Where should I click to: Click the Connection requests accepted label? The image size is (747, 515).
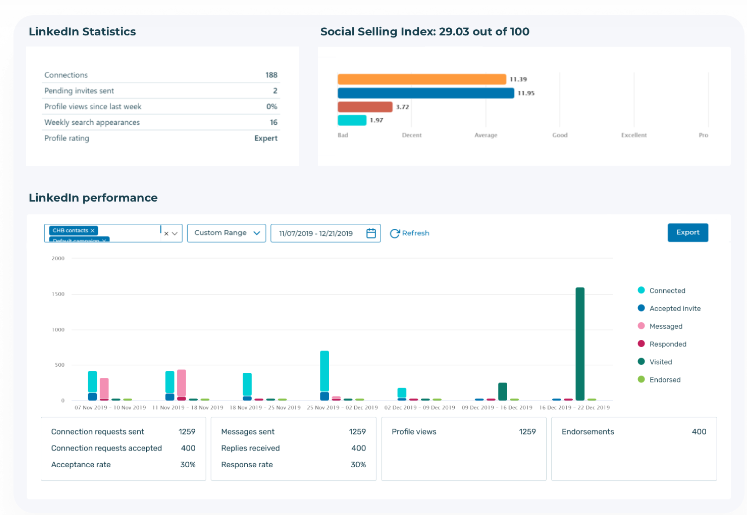tap(106, 448)
